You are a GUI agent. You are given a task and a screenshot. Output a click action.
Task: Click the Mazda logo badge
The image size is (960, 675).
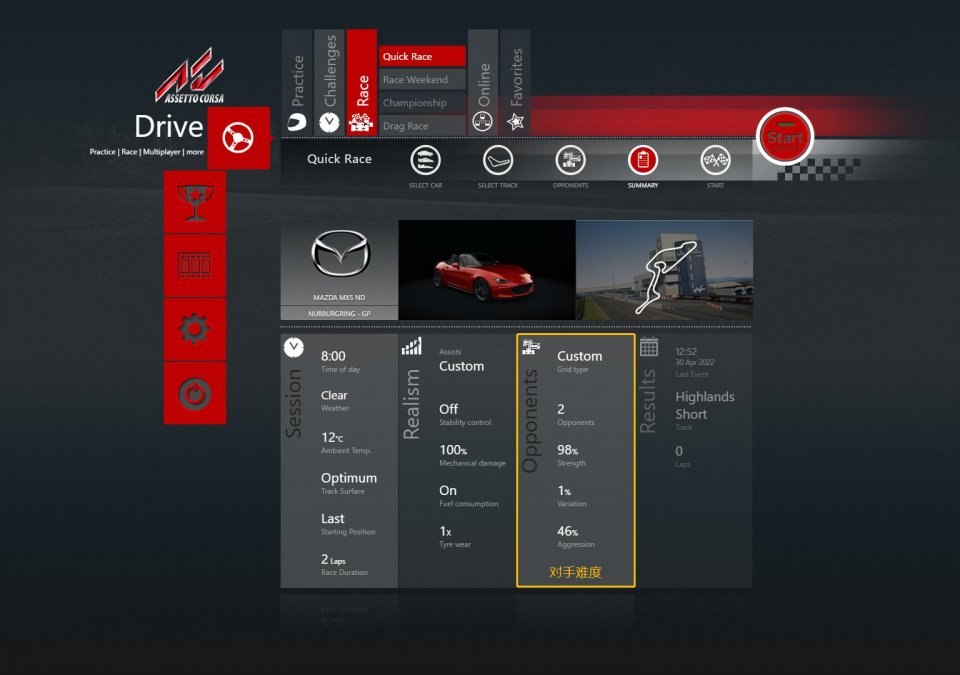coord(340,254)
